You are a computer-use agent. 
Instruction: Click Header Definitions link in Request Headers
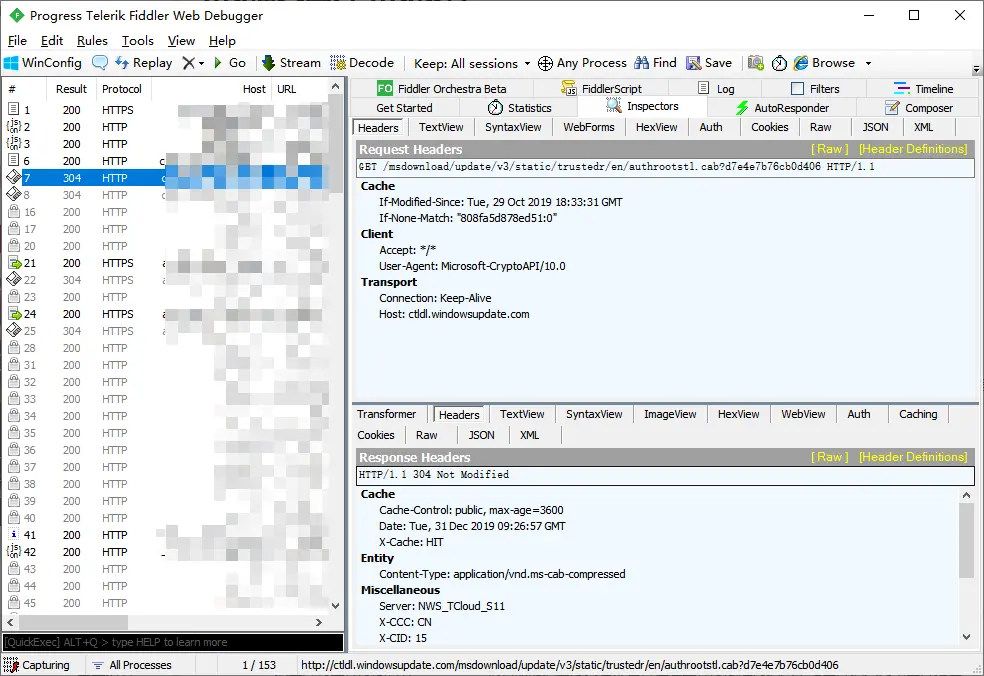(x=913, y=149)
